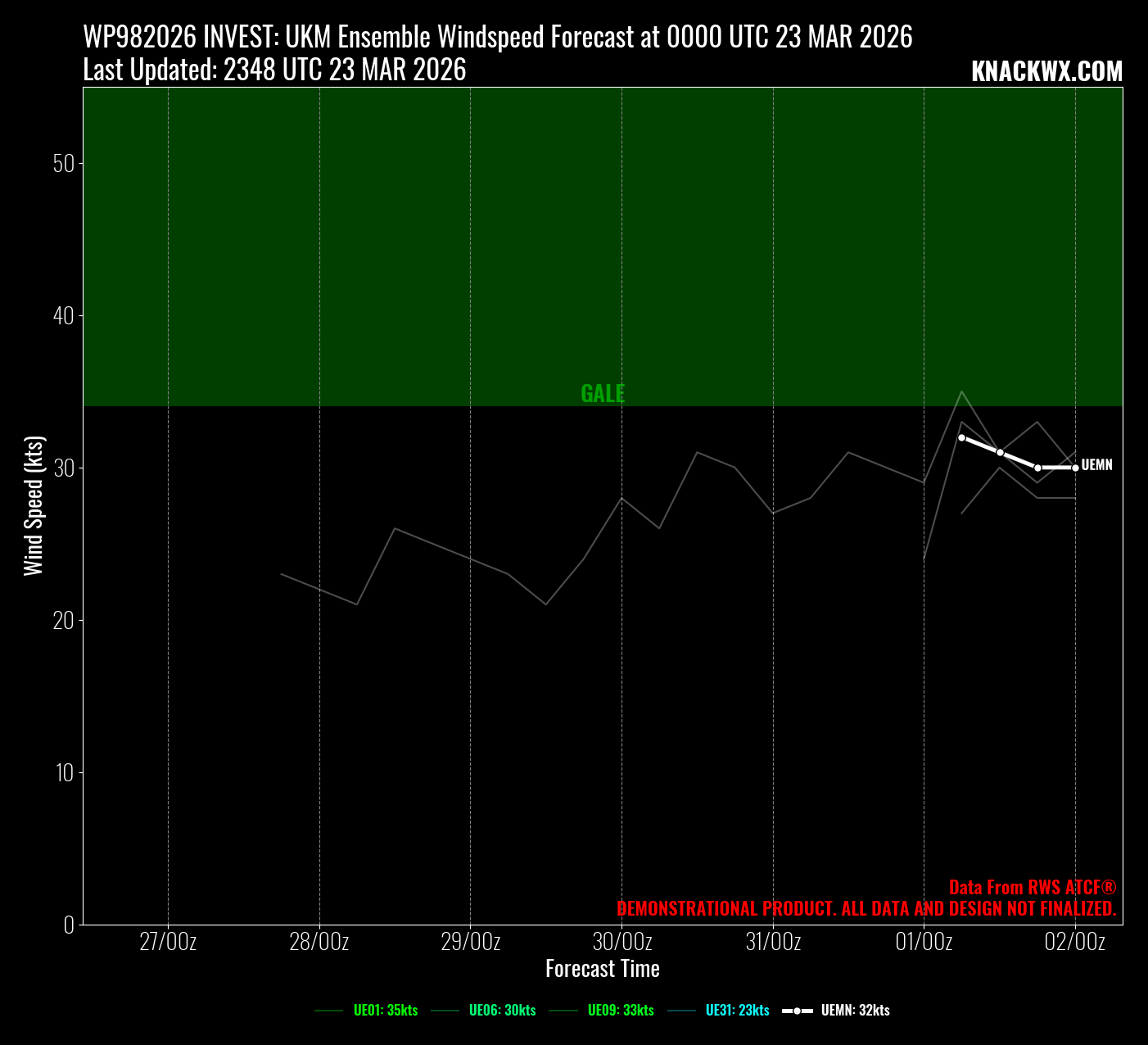The width and height of the screenshot is (1148, 1045).
Task: Click the KNACKWX.COM watermark link
Action: tap(1046, 72)
